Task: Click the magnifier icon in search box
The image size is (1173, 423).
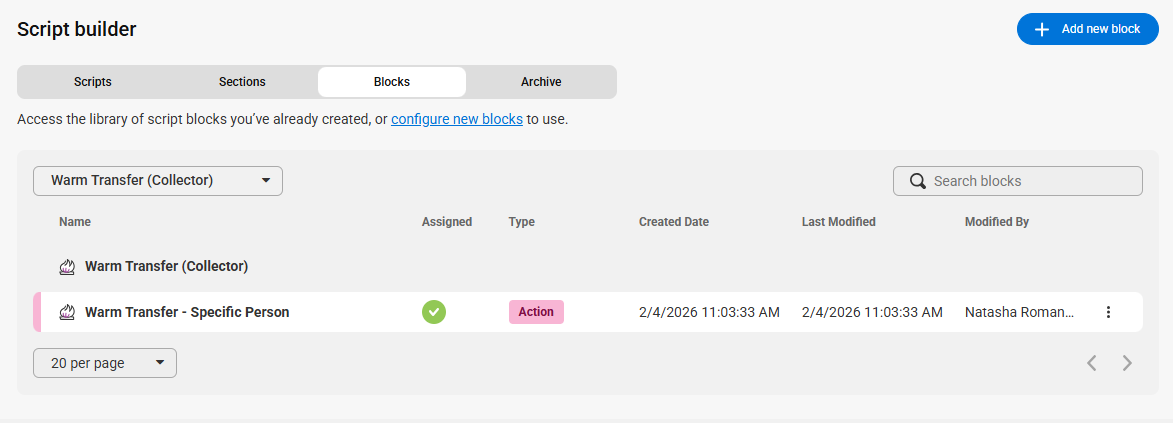Action: [x=918, y=181]
